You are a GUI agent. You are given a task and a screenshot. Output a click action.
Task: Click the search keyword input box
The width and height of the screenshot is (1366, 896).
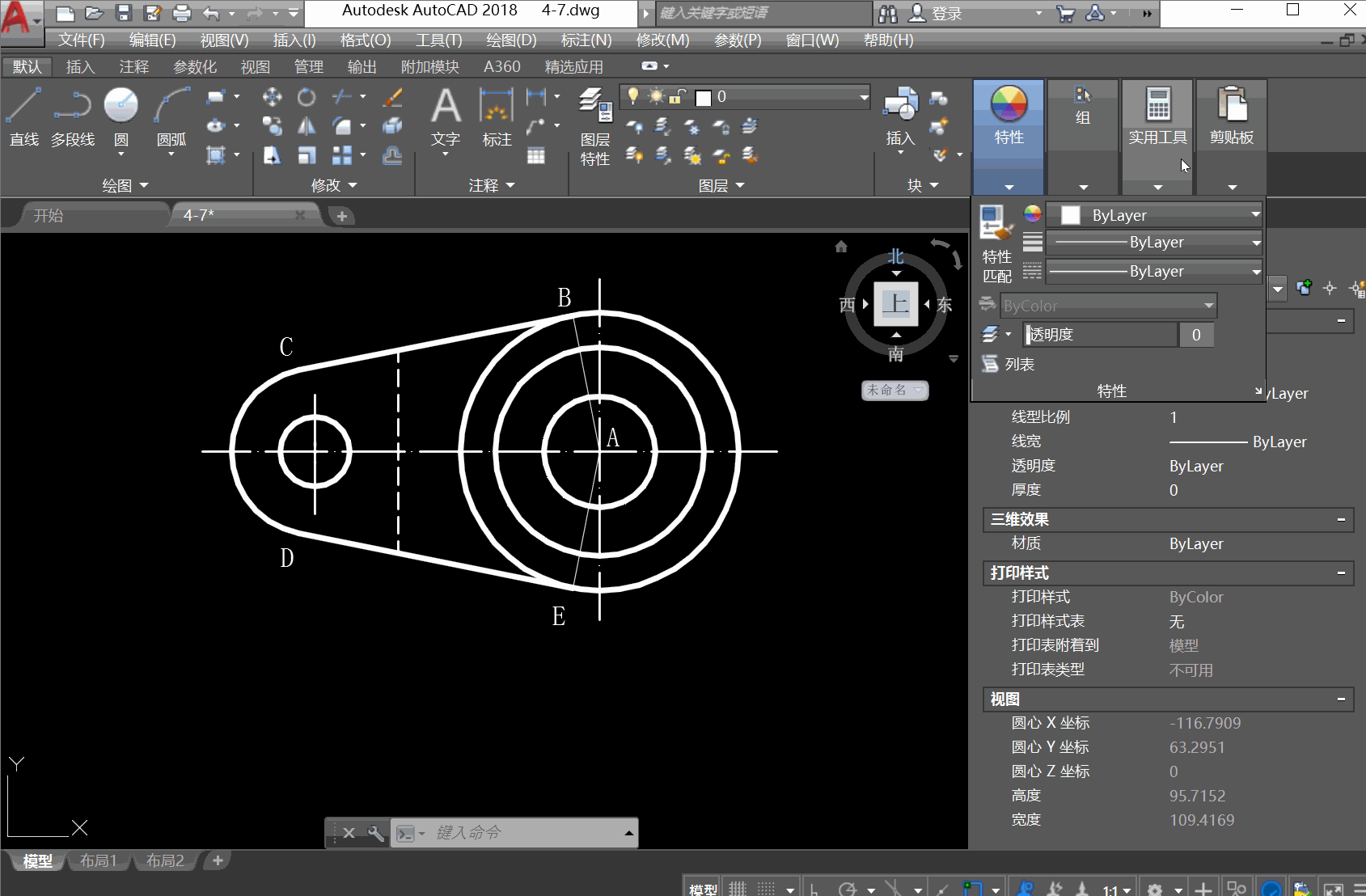[x=762, y=13]
